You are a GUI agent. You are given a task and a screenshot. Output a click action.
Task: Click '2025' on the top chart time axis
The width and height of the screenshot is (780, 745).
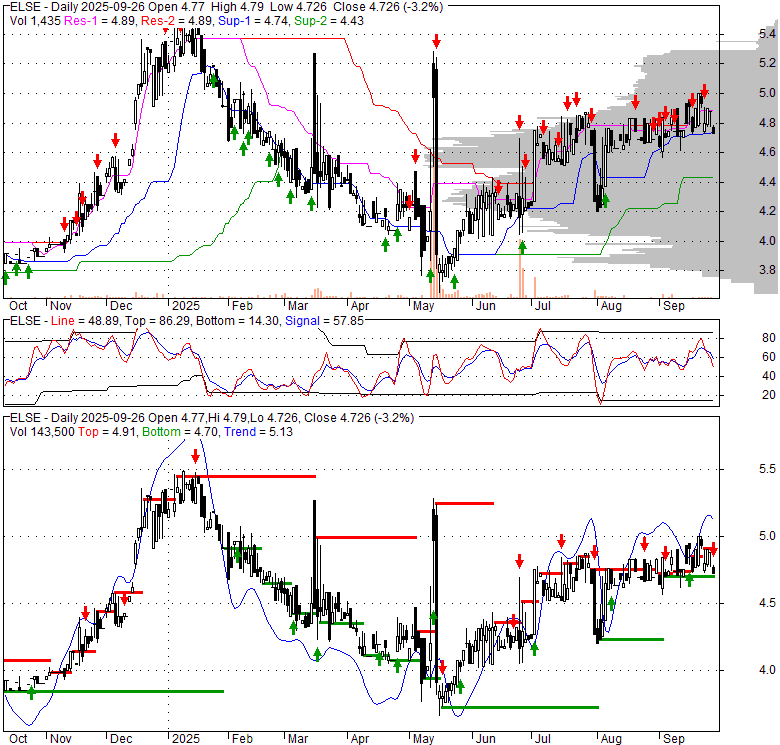(186, 306)
